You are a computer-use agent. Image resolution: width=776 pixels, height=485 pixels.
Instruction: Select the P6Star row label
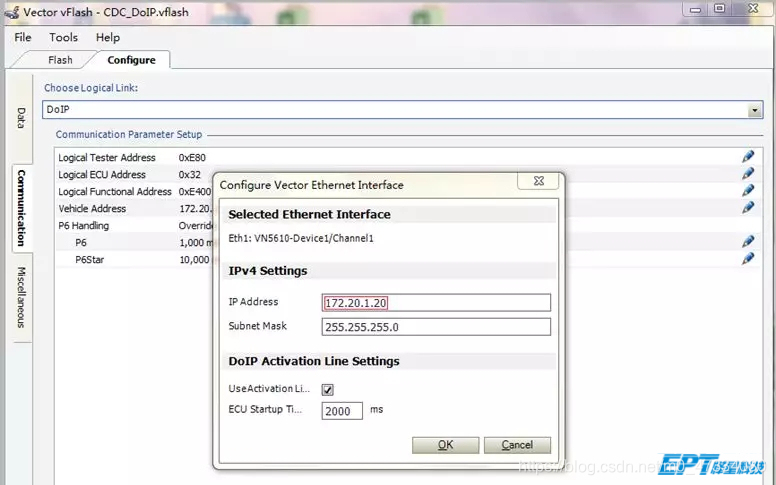pyautogui.click(x=90, y=259)
